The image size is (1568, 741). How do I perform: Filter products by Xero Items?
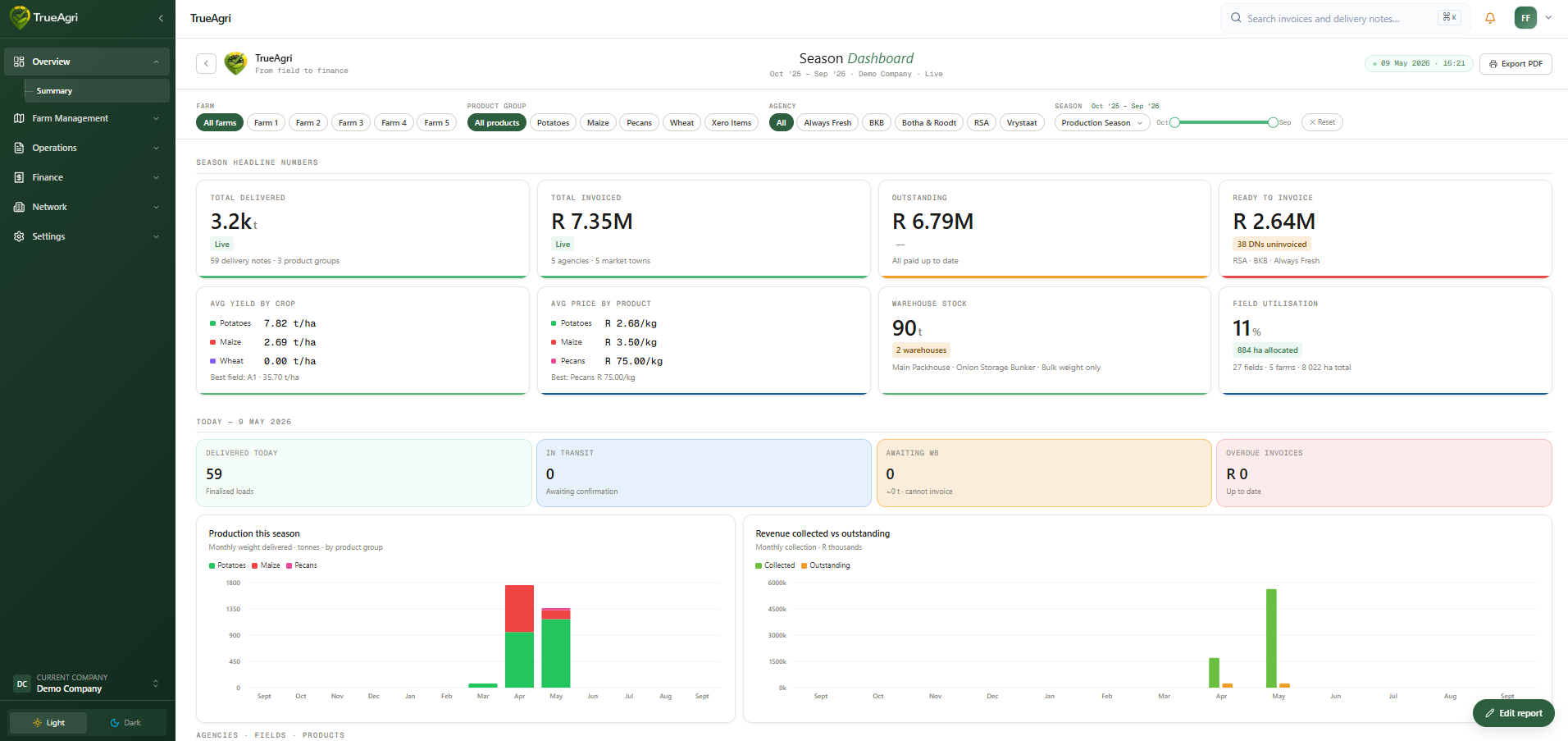tap(732, 123)
